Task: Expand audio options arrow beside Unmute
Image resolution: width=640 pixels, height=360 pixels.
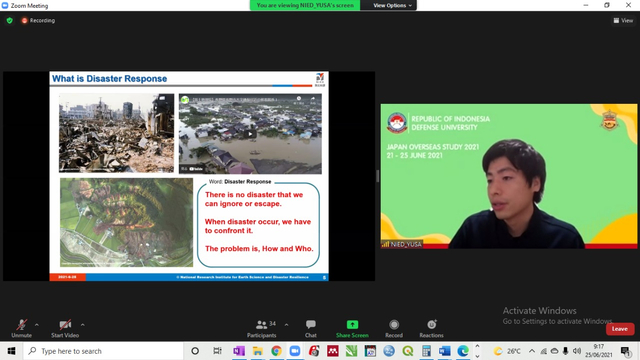Action: click(37, 325)
